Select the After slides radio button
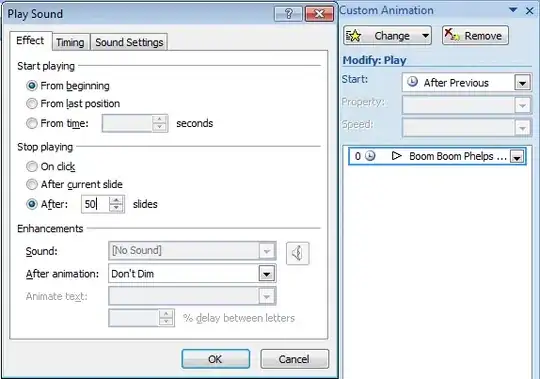This screenshot has height=379, width=540. 32,204
